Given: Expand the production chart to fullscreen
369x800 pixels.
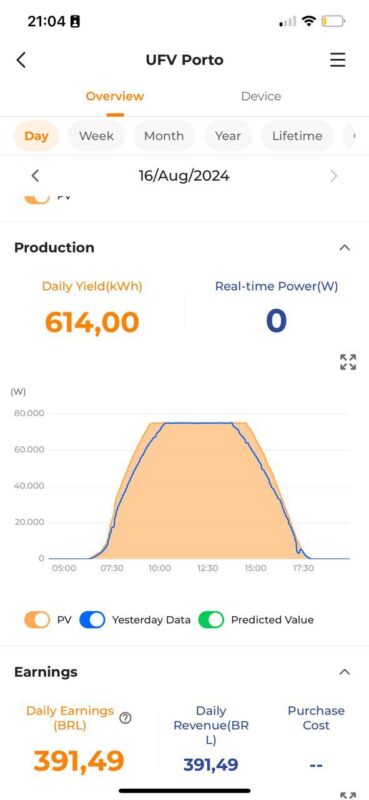Looking at the screenshot, I should 348,362.
